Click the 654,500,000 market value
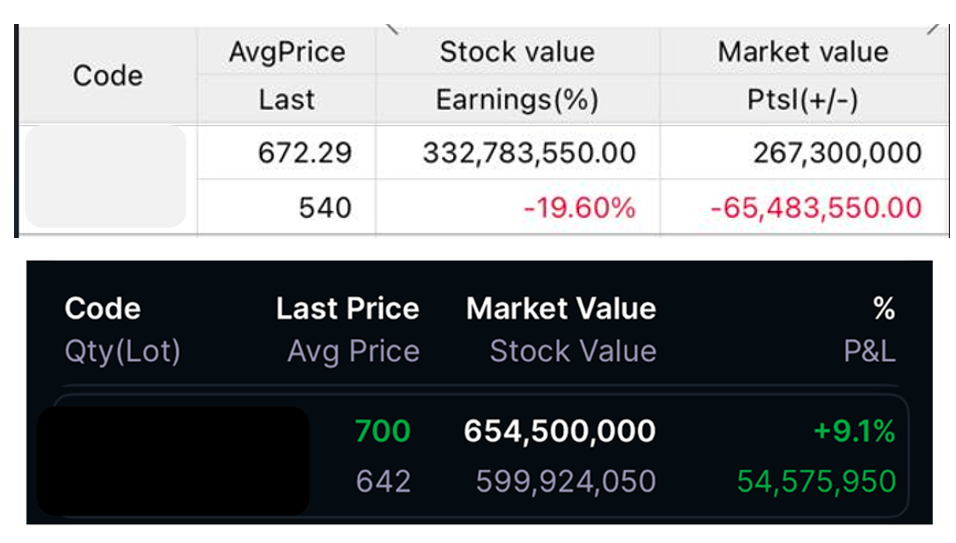This screenshot has width=956, height=543. coord(560,431)
